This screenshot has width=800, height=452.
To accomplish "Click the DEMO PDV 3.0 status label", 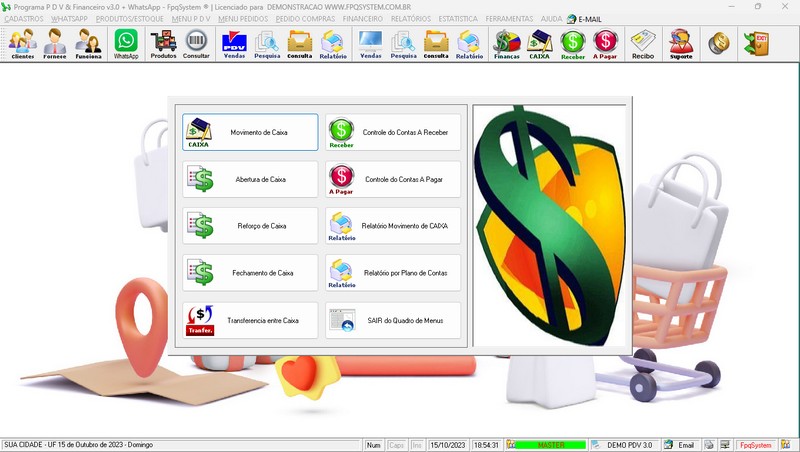I will pyautogui.click(x=629, y=445).
